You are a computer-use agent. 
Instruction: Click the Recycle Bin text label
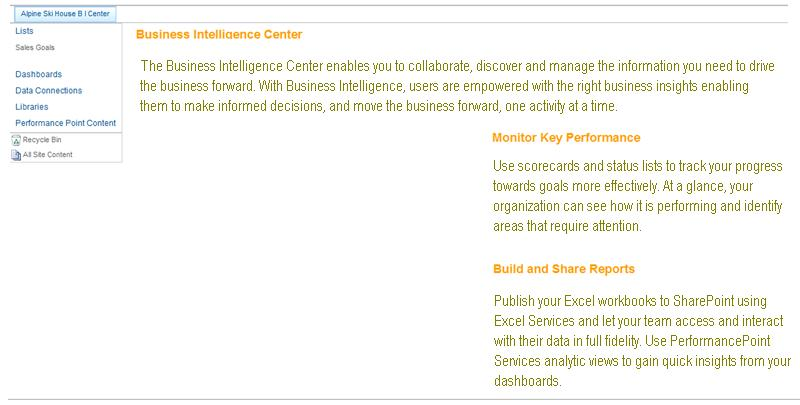coord(42,140)
